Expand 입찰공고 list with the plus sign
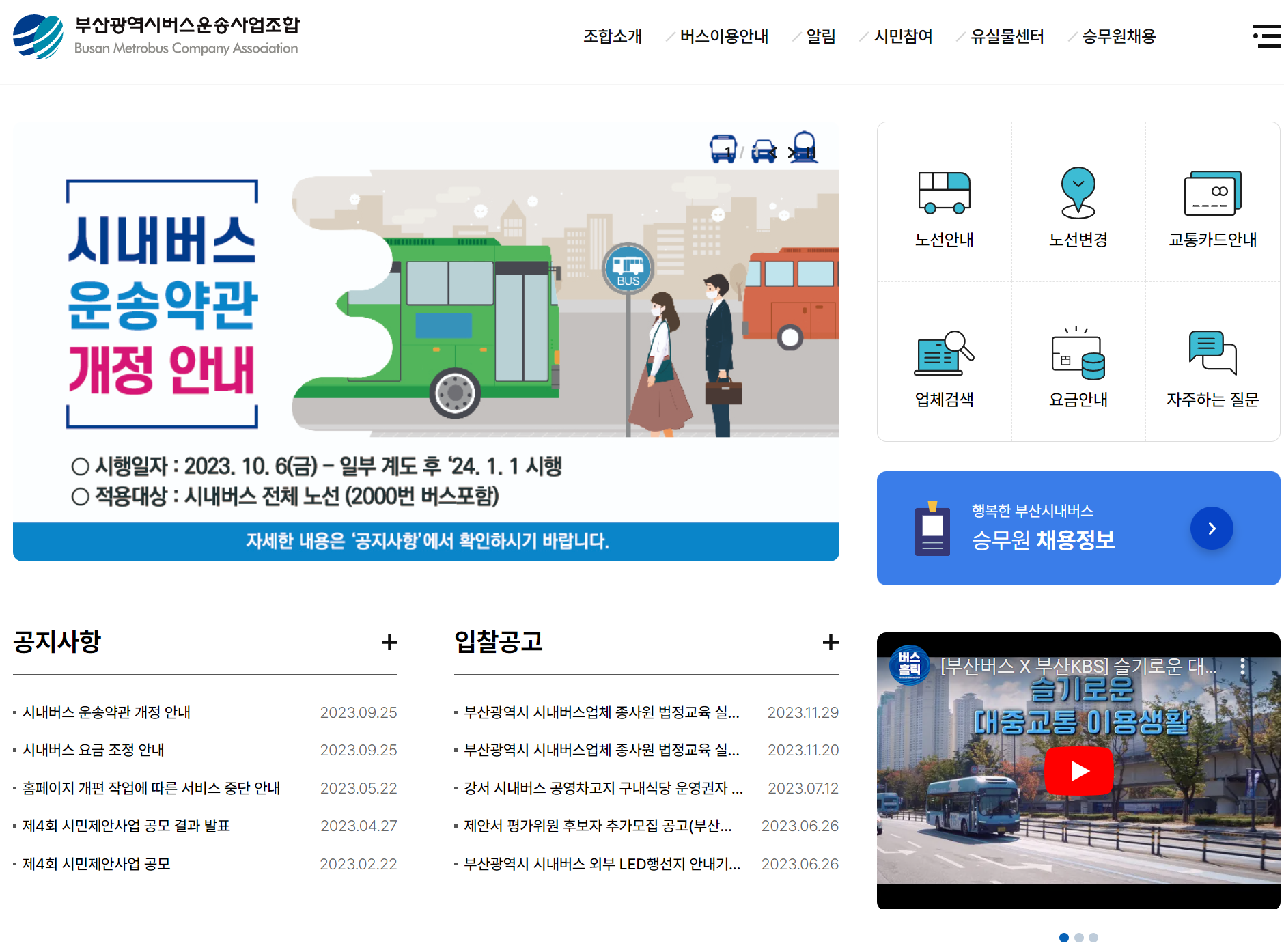Image resolution: width=1284 pixels, height=952 pixels. tap(831, 643)
